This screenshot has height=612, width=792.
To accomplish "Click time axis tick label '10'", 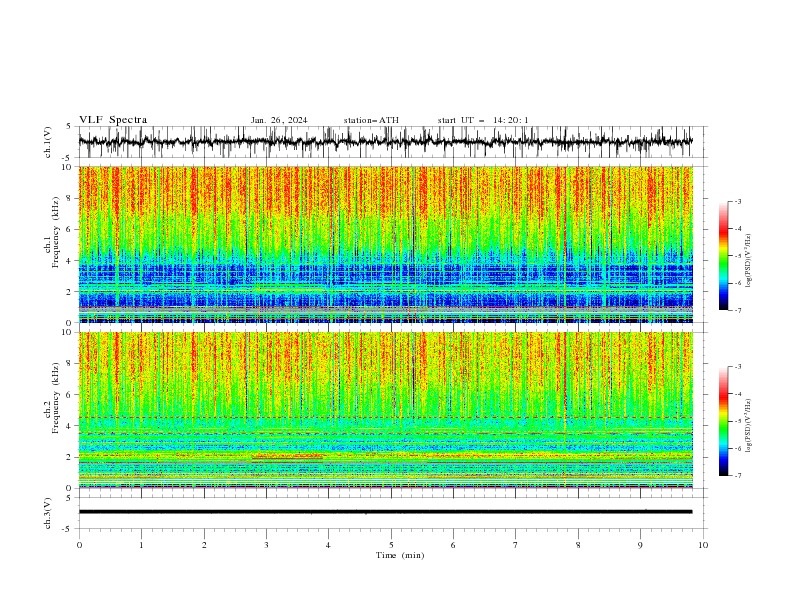I will click(703, 545).
